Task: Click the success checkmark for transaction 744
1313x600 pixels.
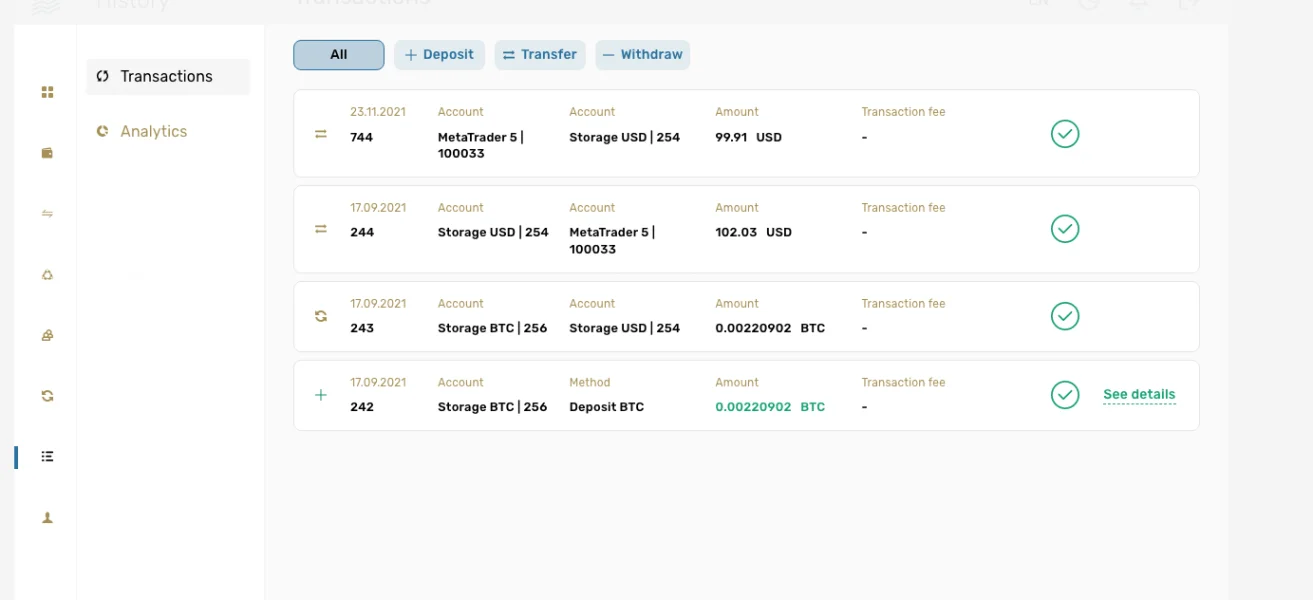Action: point(1065,134)
